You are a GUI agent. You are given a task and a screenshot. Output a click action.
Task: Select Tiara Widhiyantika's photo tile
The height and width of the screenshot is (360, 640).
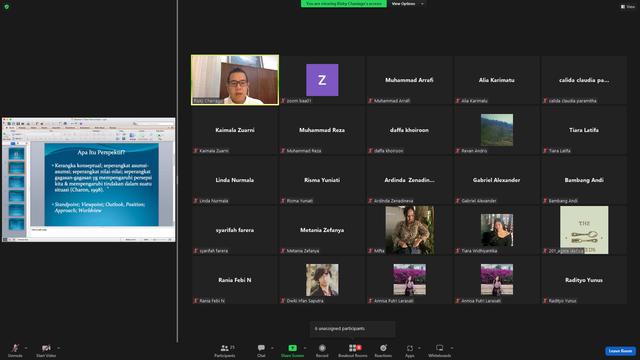click(x=497, y=230)
